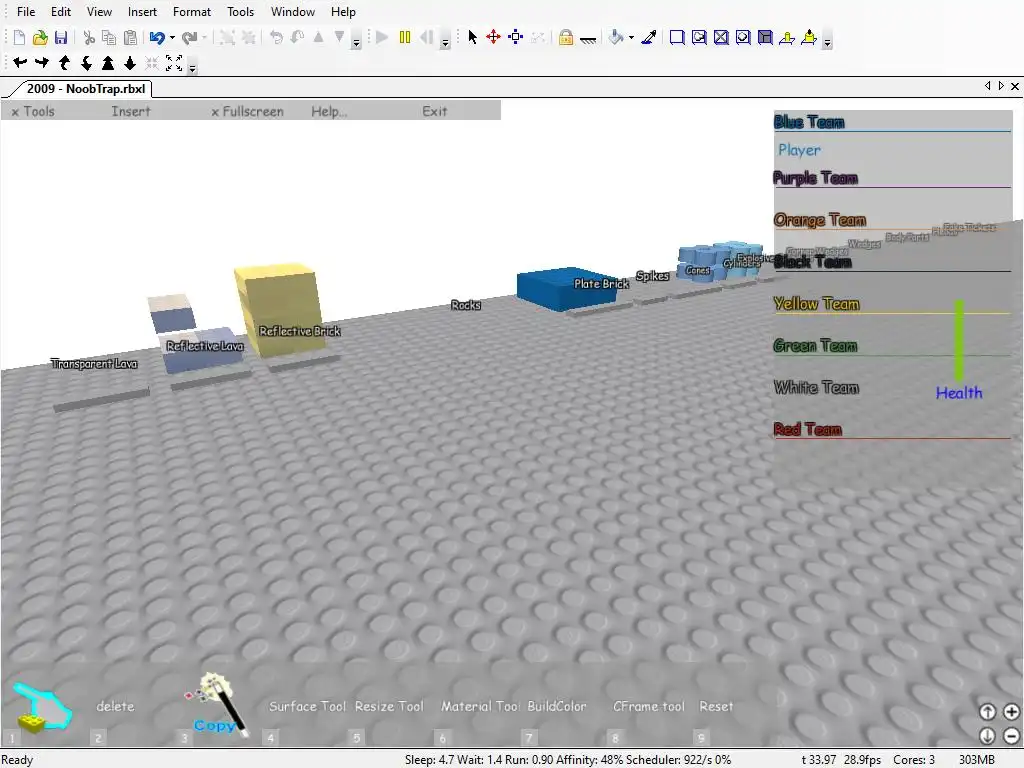
Task: Open the surface tools toolbar overflow arrow
Action: pyautogui.click(x=827, y=42)
